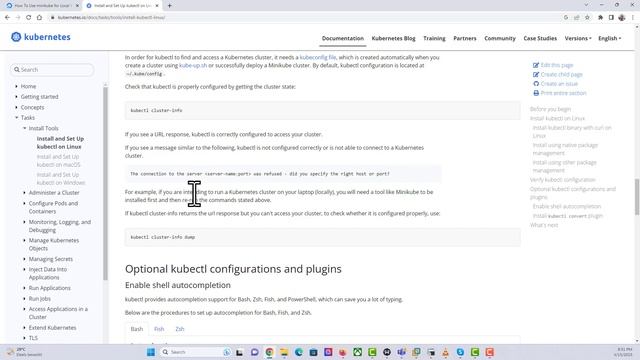The height and width of the screenshot is (360, 640).
Task: Click the sidebar navigation scrollbar
Action: point(105,183)
